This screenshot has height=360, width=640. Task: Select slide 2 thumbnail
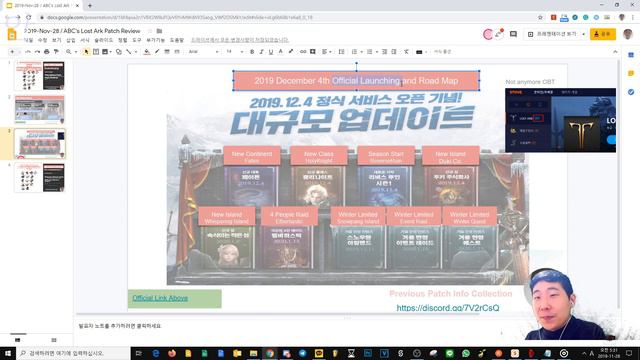pyautogui.click(x=40, y=109)
